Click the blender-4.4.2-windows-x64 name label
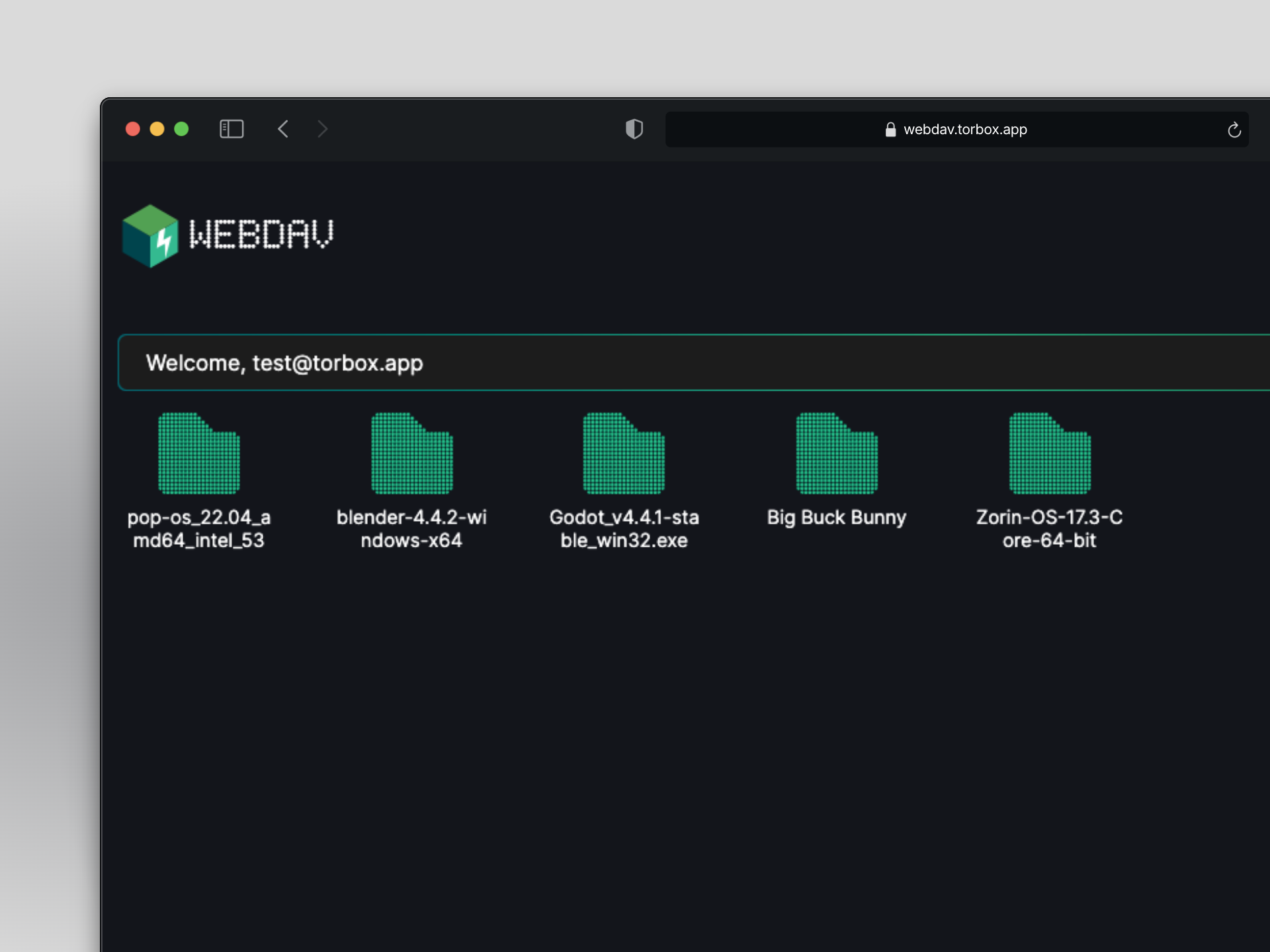 (411, 529)
